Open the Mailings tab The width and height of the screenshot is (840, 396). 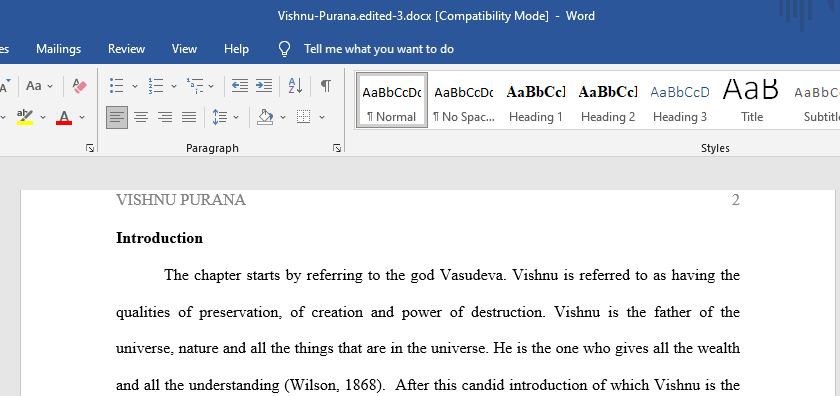point(58,49)
